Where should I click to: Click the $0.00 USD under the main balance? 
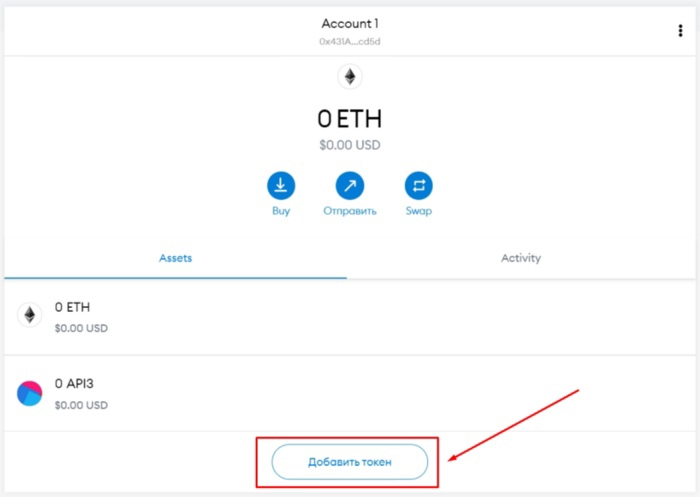click(x=350, y=146)
